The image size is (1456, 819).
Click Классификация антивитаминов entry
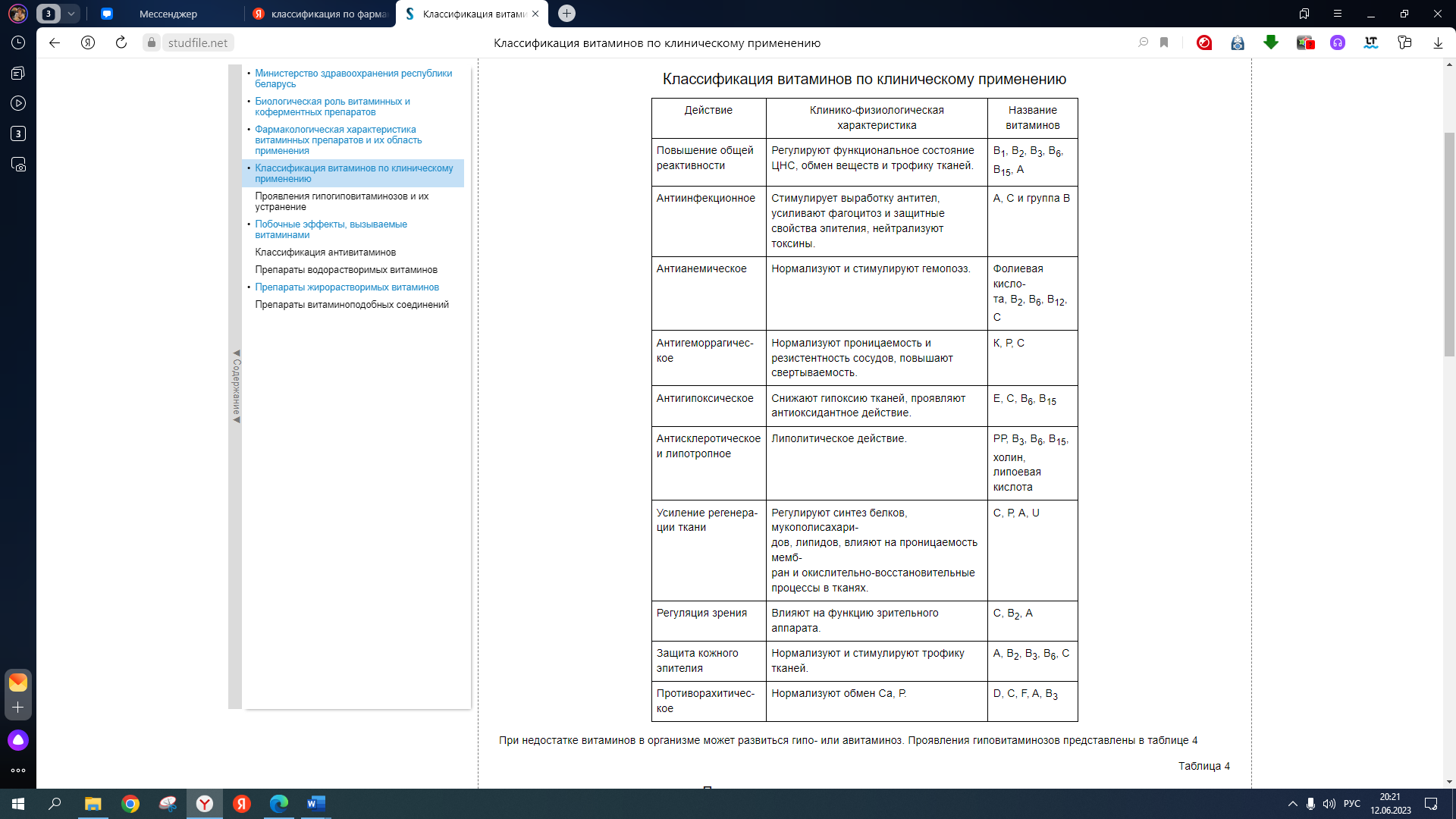(x=325, y=253)
